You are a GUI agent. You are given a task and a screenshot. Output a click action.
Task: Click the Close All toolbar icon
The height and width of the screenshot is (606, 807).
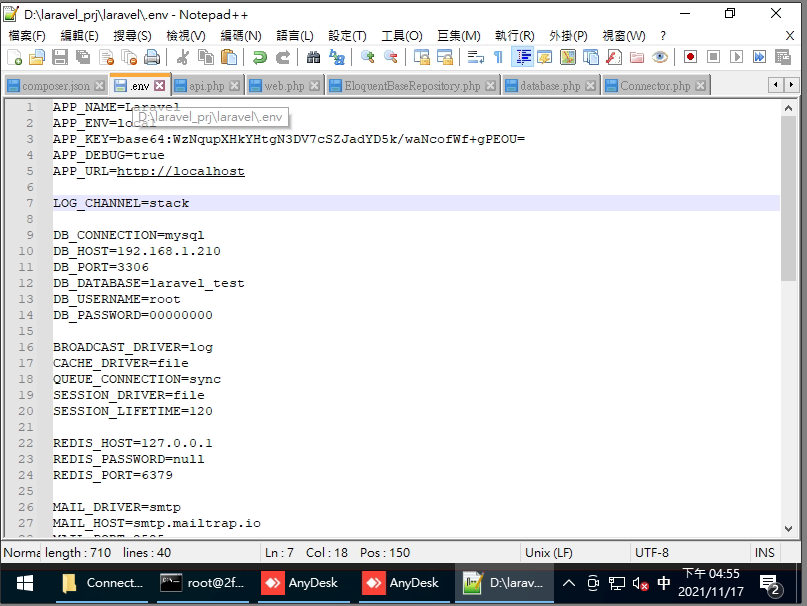point(129,57)
